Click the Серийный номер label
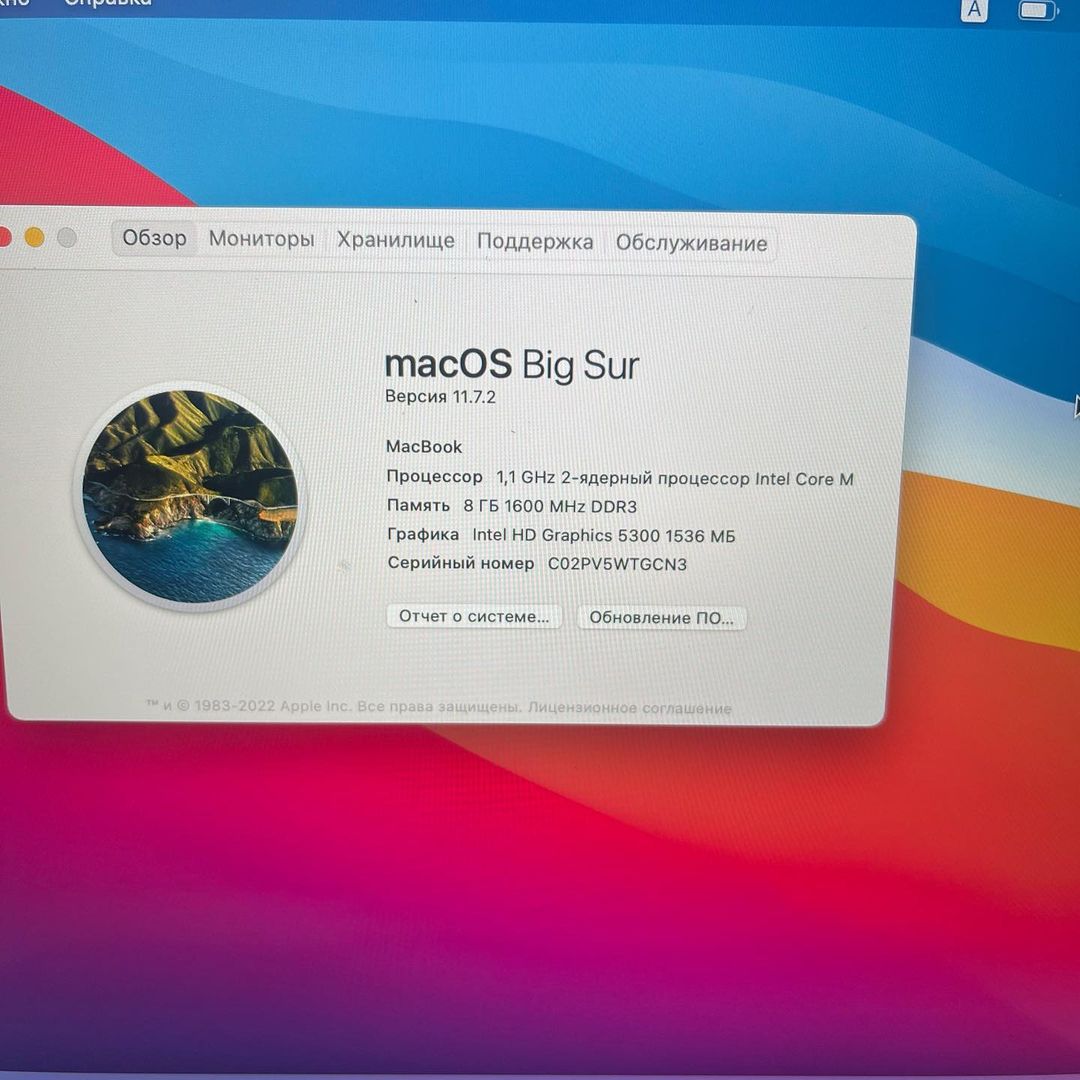The image size is (1080, 1080). (461, 563)
